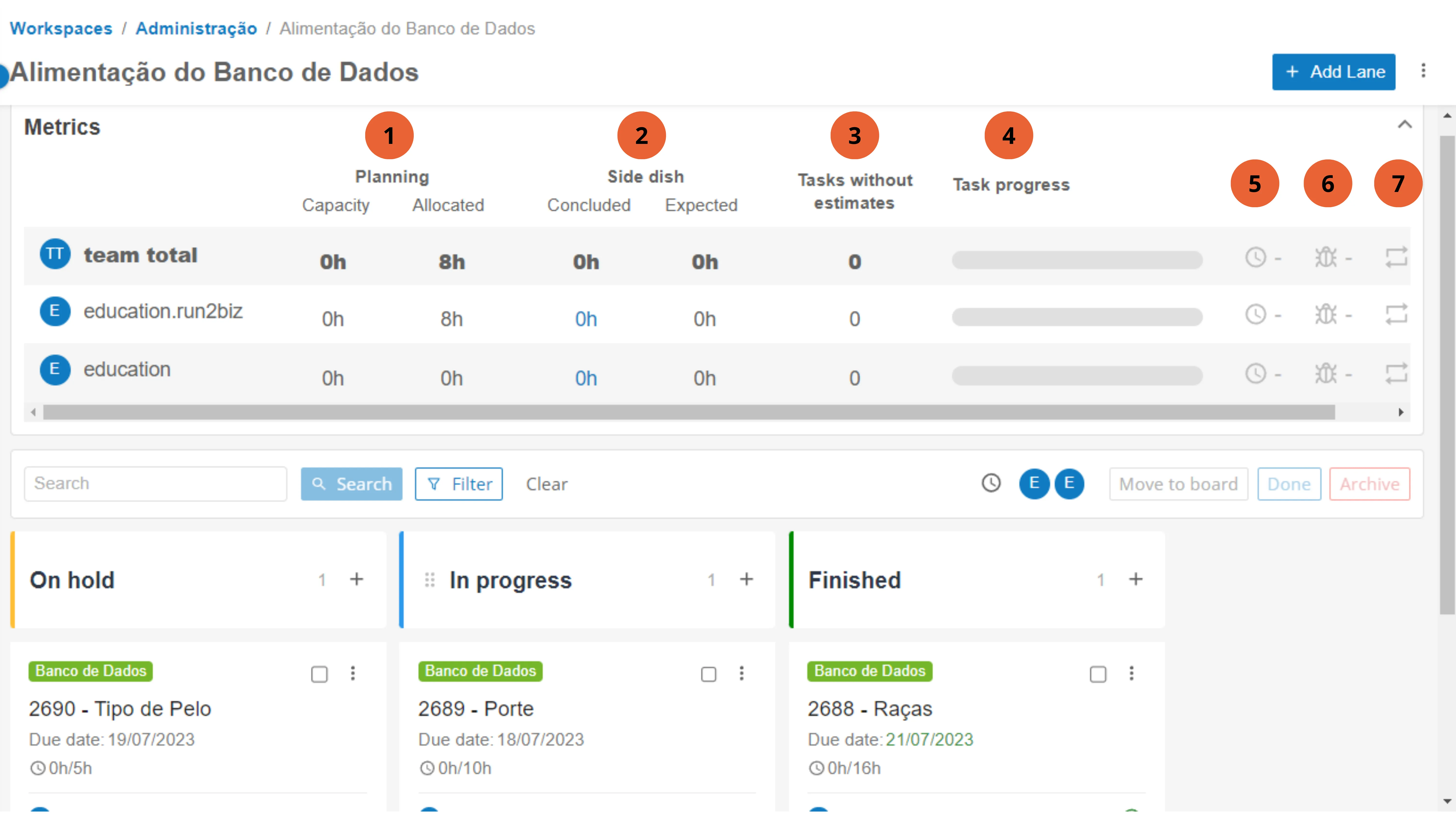Click the repeat arrows icon in education.run2biz row
This screenshot has height=819, width=1456.
[x=1396, y=314]
